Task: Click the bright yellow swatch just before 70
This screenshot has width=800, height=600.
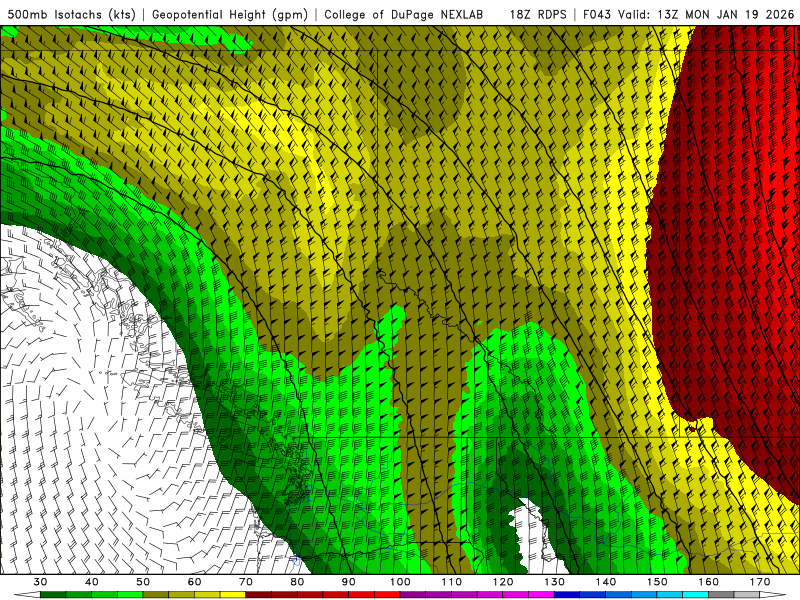Action: tap(233, 595)
